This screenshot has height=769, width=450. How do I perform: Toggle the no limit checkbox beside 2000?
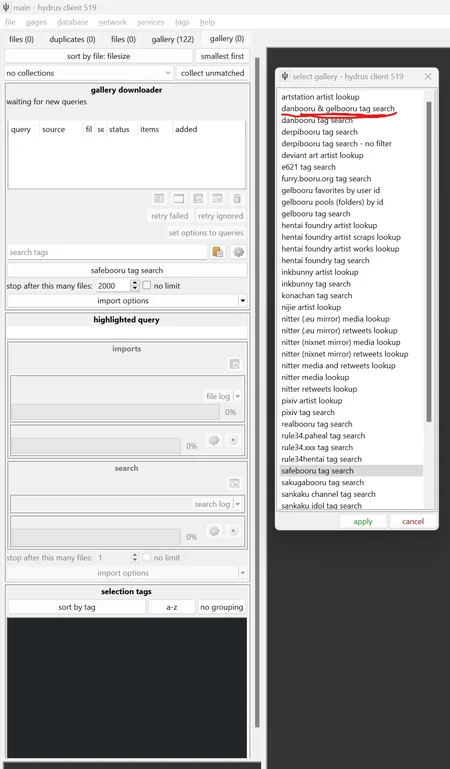point(147,285)
